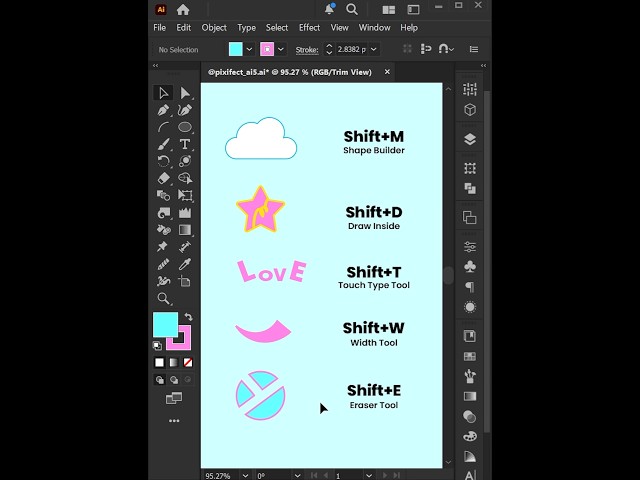Open the Effect menu
The height and width of the screenshot is (480, 640).
(x=309, y=28)
